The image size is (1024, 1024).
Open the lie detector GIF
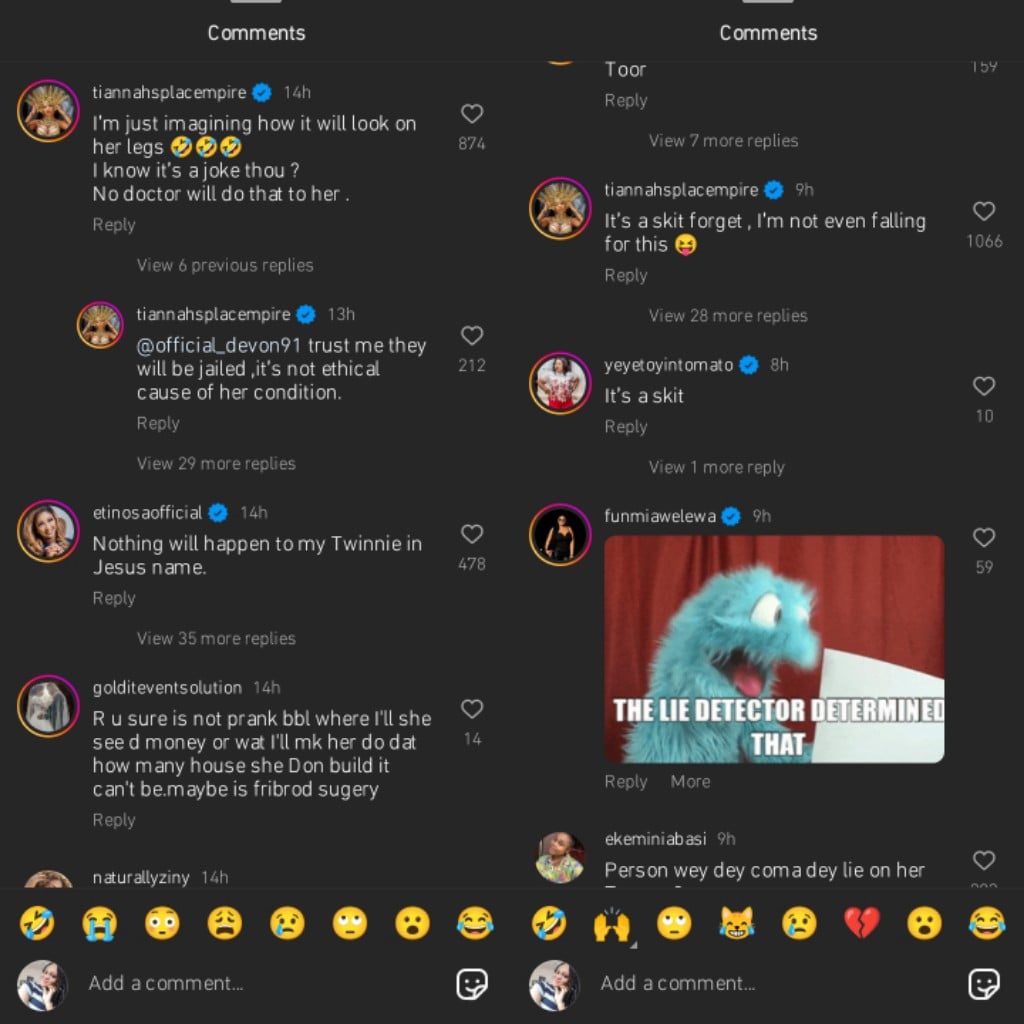click(774, 649)
